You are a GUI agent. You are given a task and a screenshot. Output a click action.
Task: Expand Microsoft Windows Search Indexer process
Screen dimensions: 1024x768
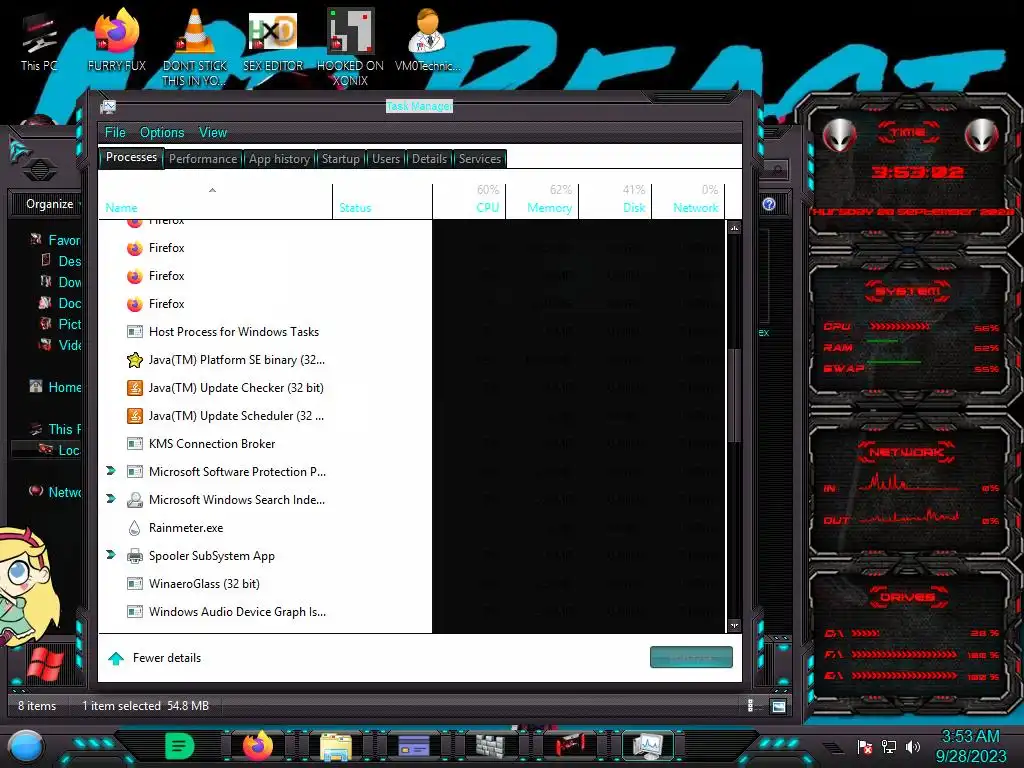(110, 499)
